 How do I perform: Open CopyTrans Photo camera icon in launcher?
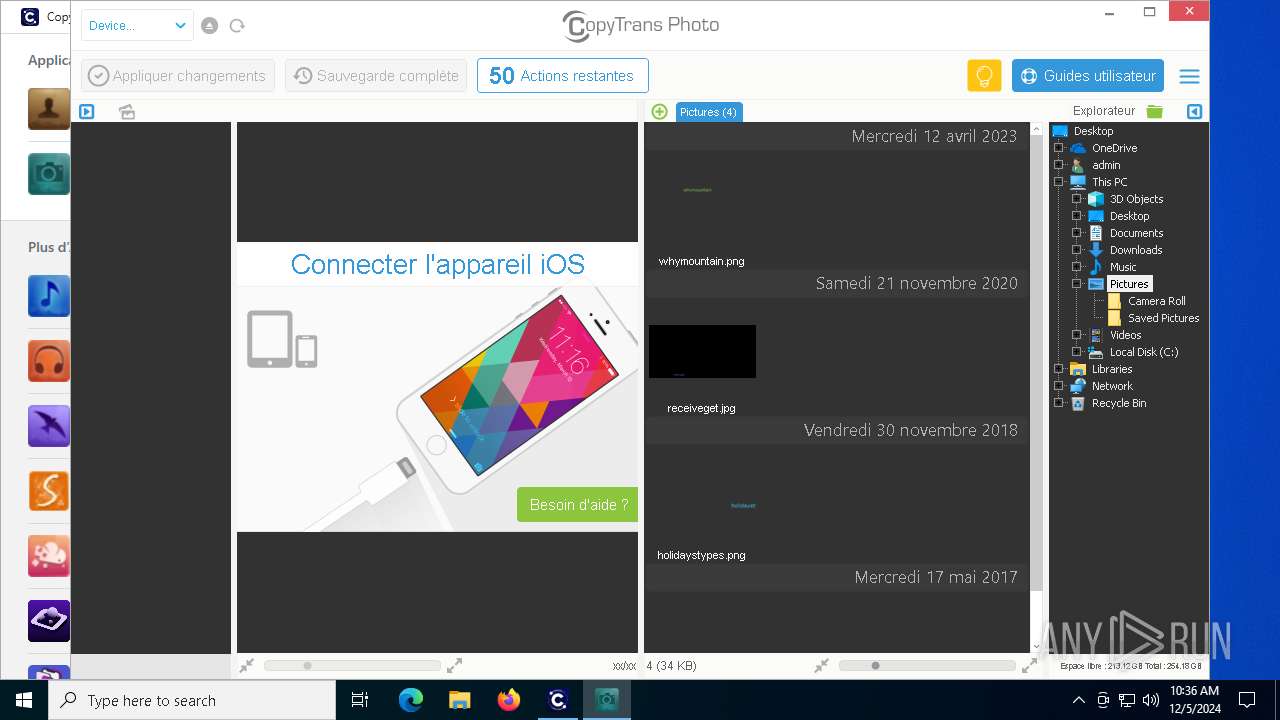click(49, 174)
